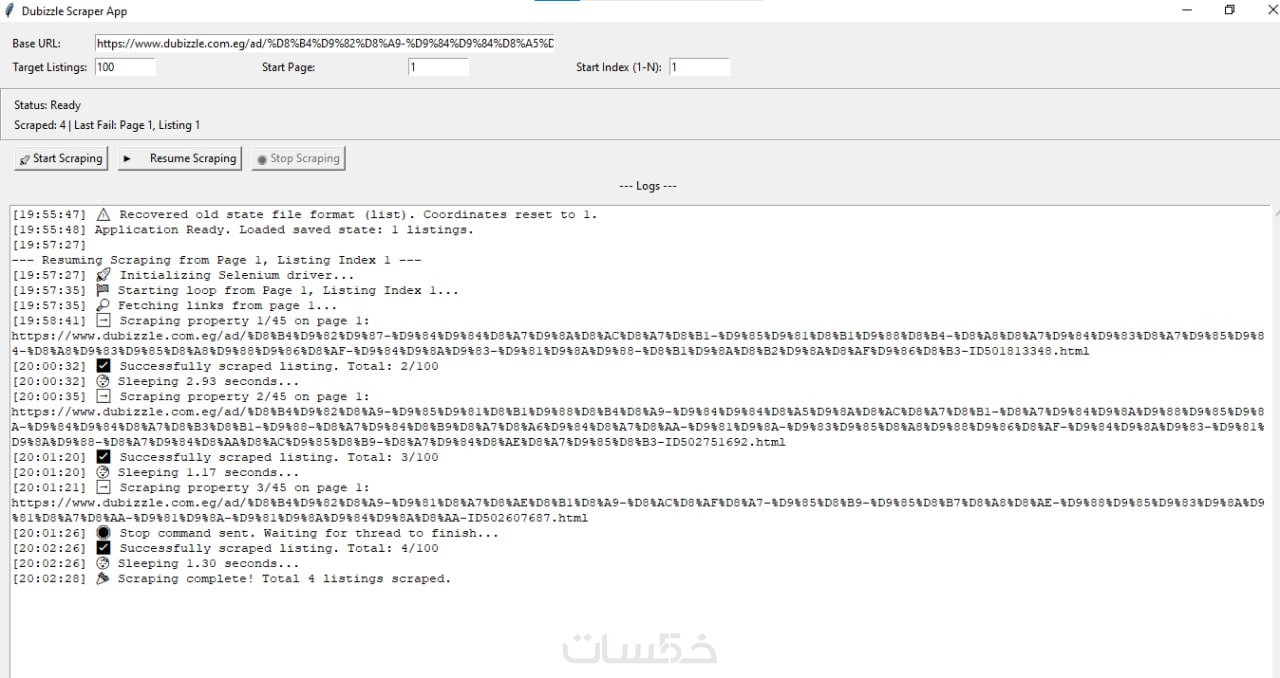Click log line Application Ready. Loaded saved state
Viewport: 1280px width, 678px height.
[x=243, y=229]
